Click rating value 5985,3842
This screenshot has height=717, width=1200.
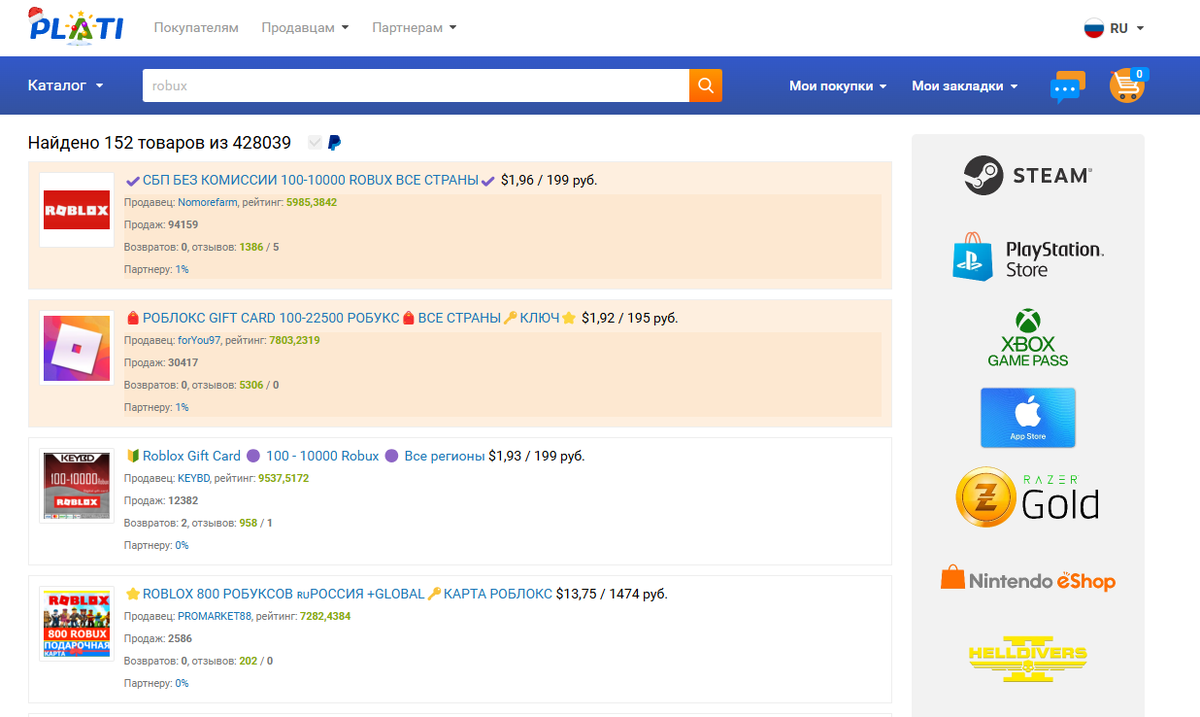point(311,202)
